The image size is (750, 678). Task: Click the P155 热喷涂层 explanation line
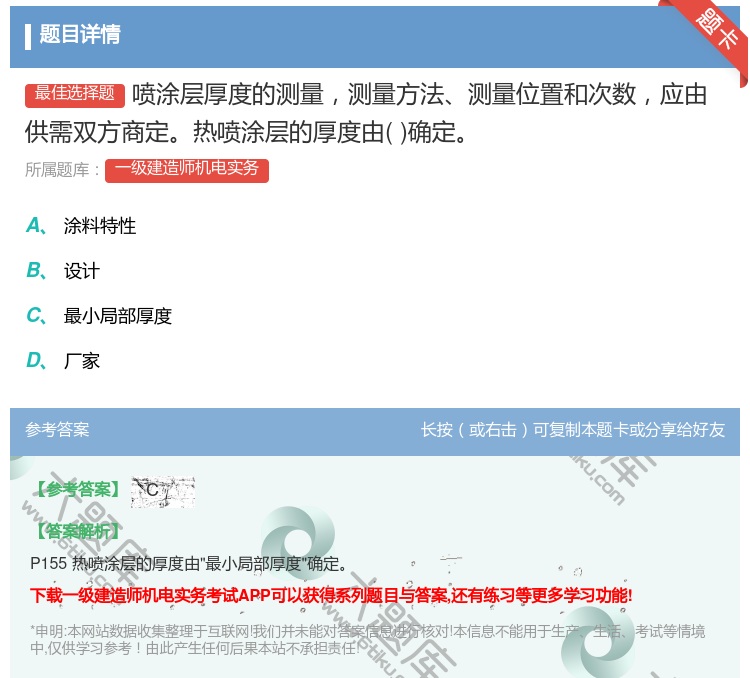click(188, 564)
